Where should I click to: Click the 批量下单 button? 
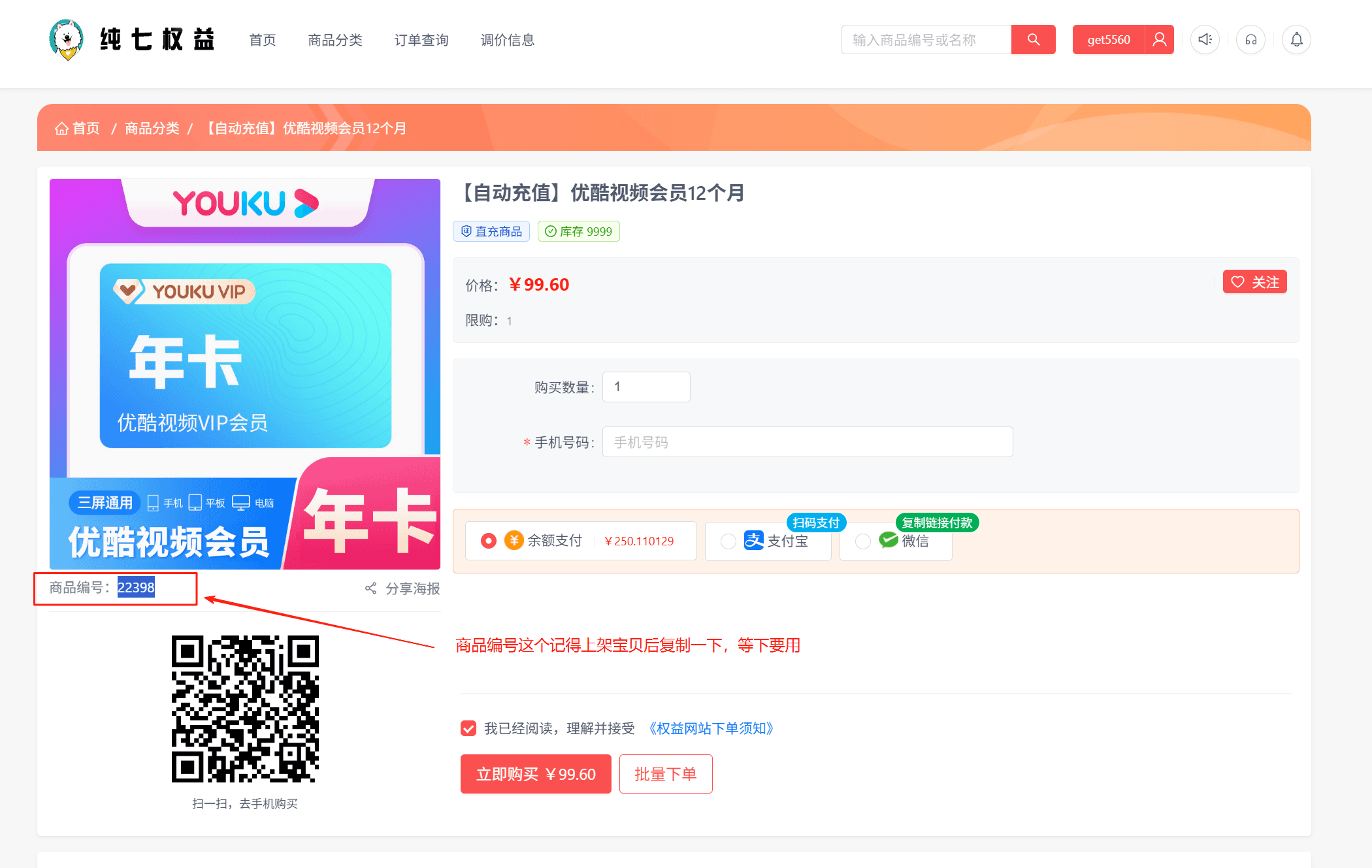[x=666, y=774]
